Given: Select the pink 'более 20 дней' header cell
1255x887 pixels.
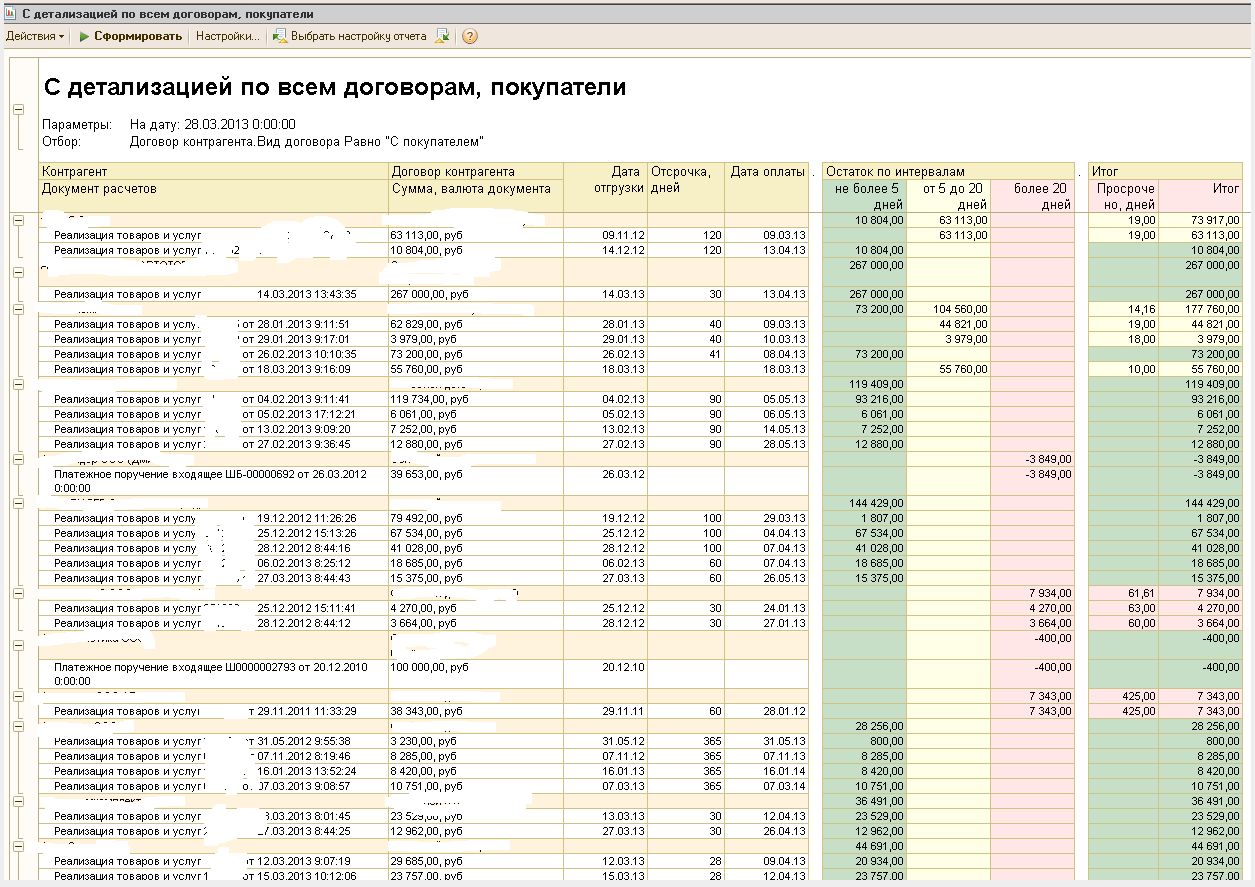Looking at the screenshot, I should [1032, 195].
